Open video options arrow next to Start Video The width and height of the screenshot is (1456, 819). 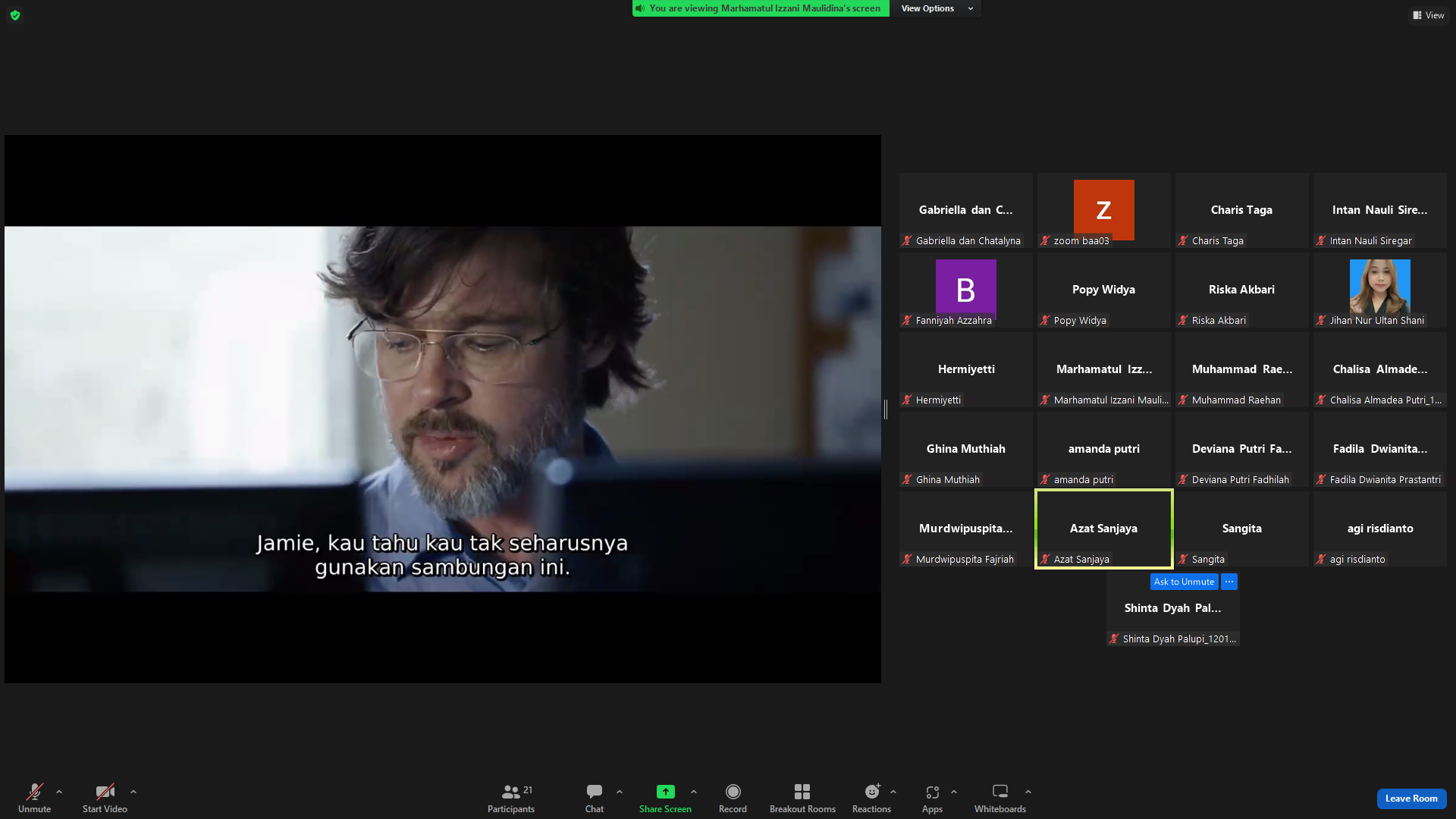(x=133, y=792)
